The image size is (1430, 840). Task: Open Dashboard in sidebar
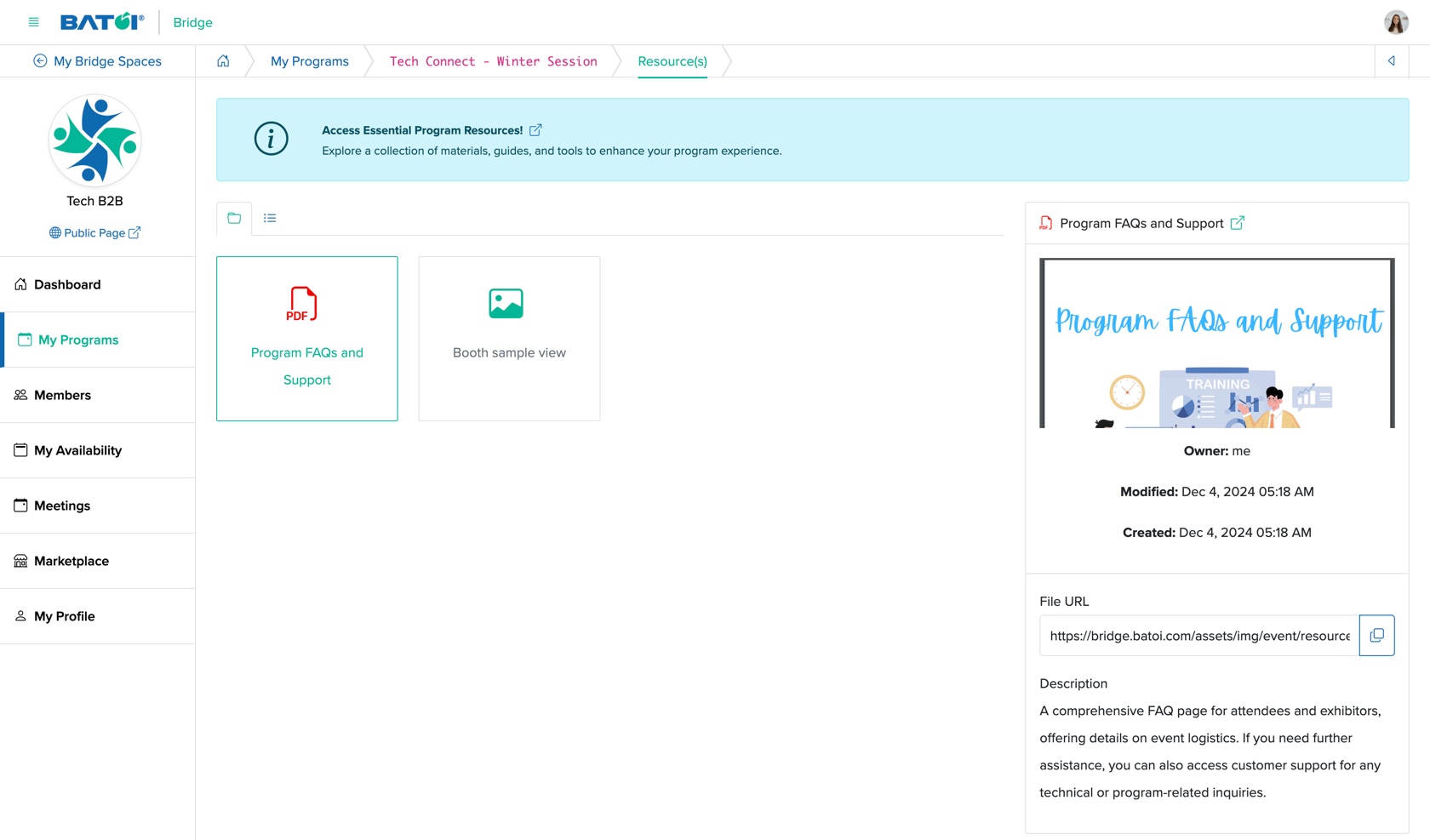click(98, 284)
